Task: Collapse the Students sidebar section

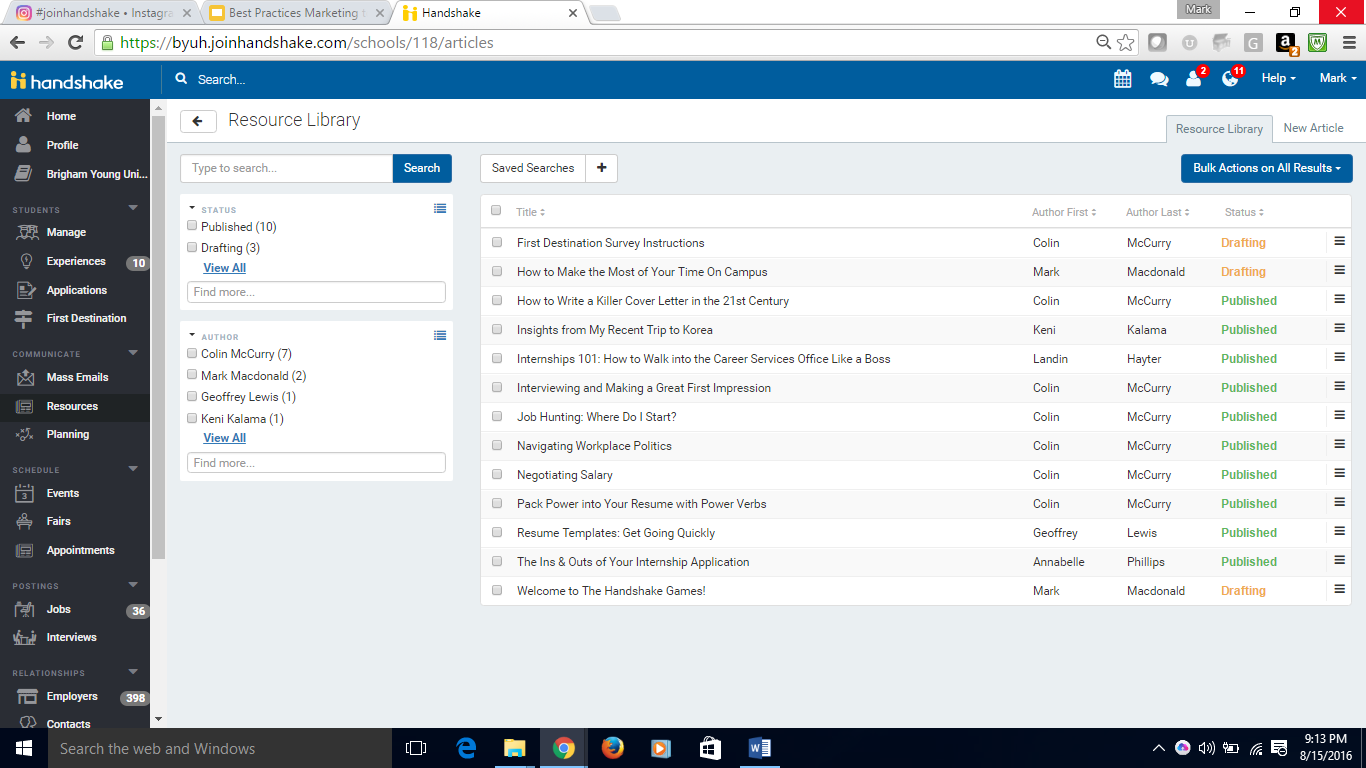Action: (133, 208)
